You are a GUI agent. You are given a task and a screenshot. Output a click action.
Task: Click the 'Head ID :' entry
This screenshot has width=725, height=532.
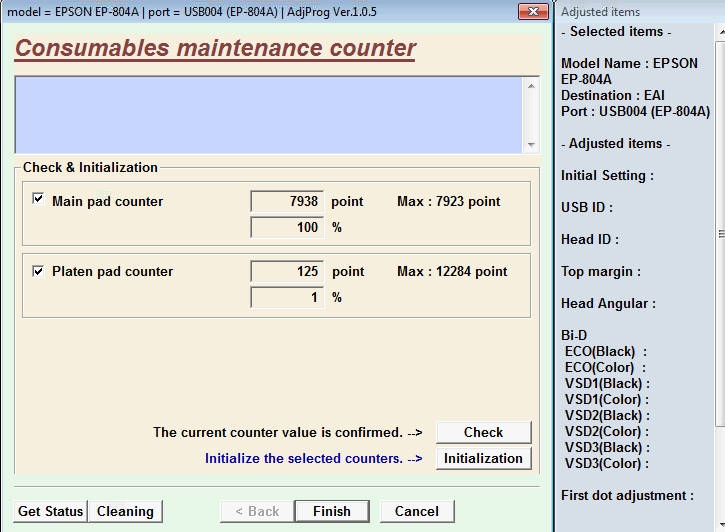click(590, 239)
